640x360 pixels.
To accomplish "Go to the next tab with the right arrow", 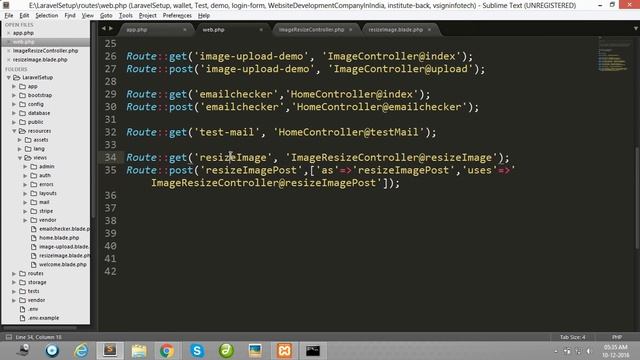I will pos(111,29).
